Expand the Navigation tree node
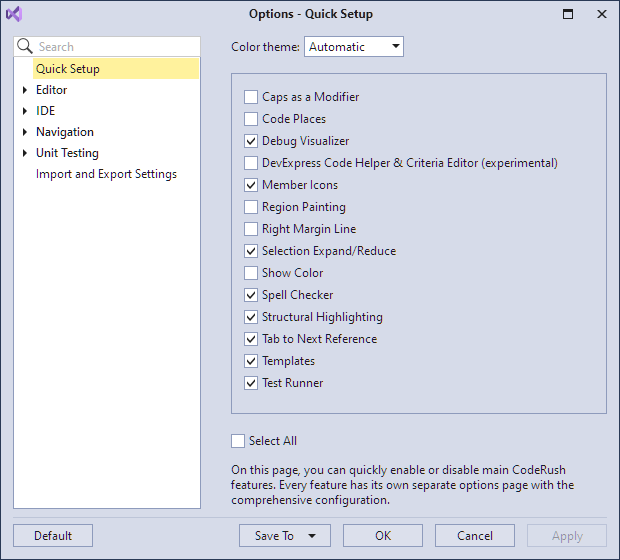This screenshot has height=560, width=620. coord(25,132)
